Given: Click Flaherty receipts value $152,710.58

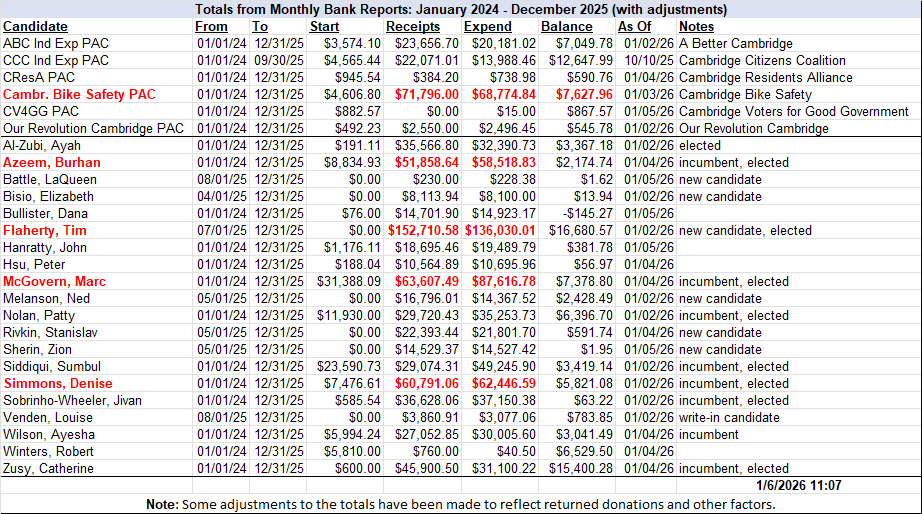Looking at the screenshot, I should [423, 231].
